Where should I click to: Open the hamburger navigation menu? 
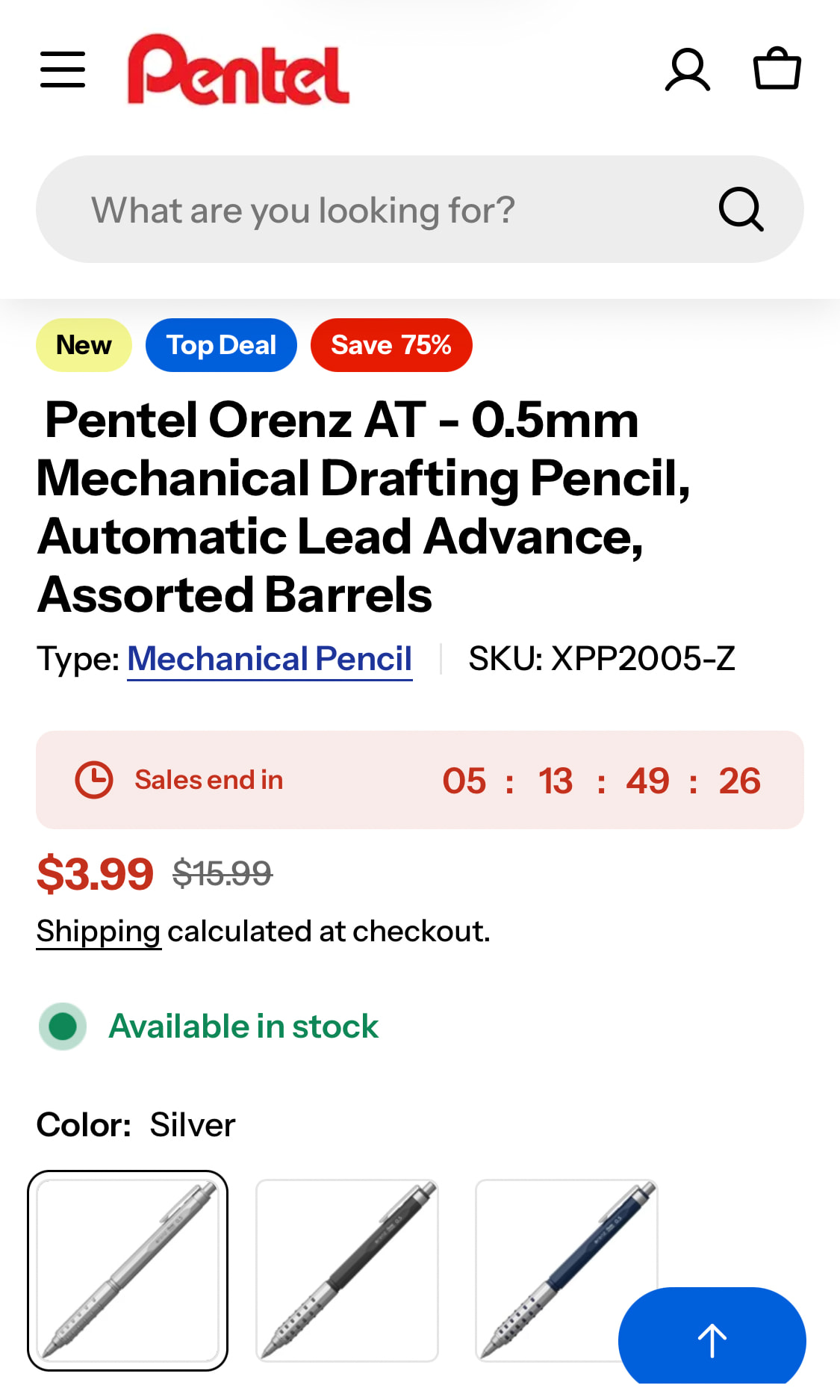[63, 69]
